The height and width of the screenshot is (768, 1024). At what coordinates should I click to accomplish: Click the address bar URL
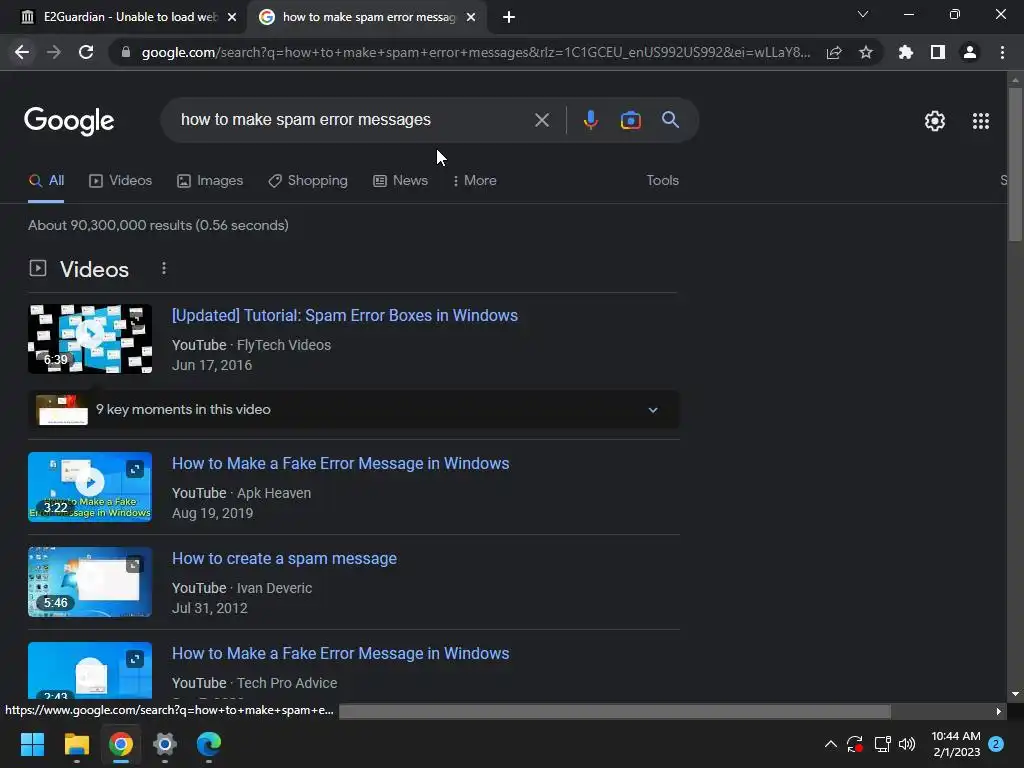476,52
